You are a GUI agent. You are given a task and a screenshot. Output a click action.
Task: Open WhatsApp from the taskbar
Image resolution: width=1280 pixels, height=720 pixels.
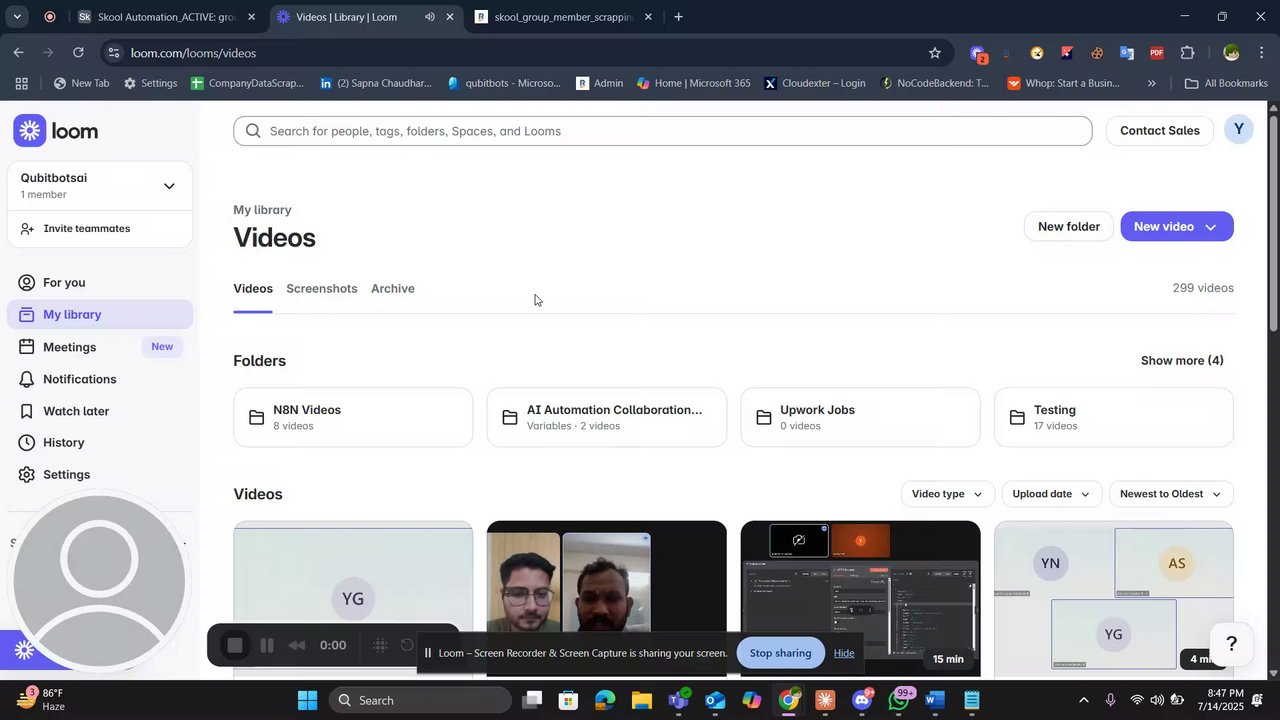[898, 700]
